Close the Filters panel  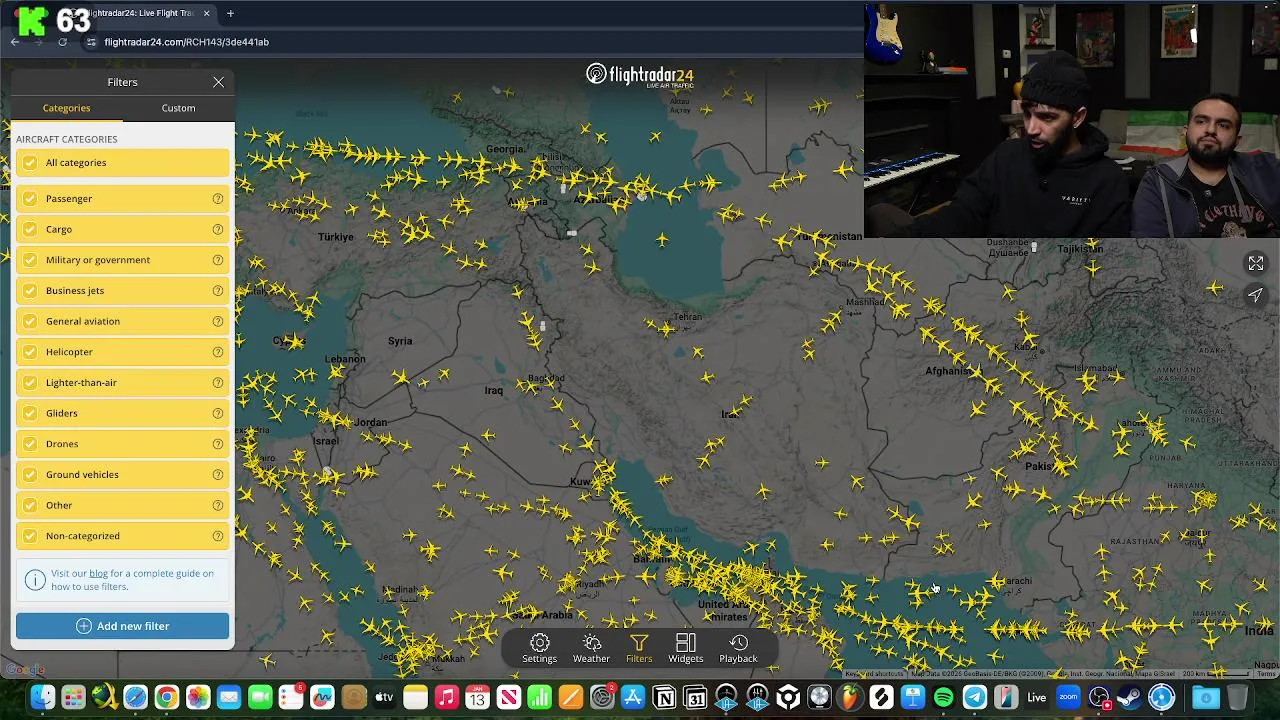click(218, 82)
